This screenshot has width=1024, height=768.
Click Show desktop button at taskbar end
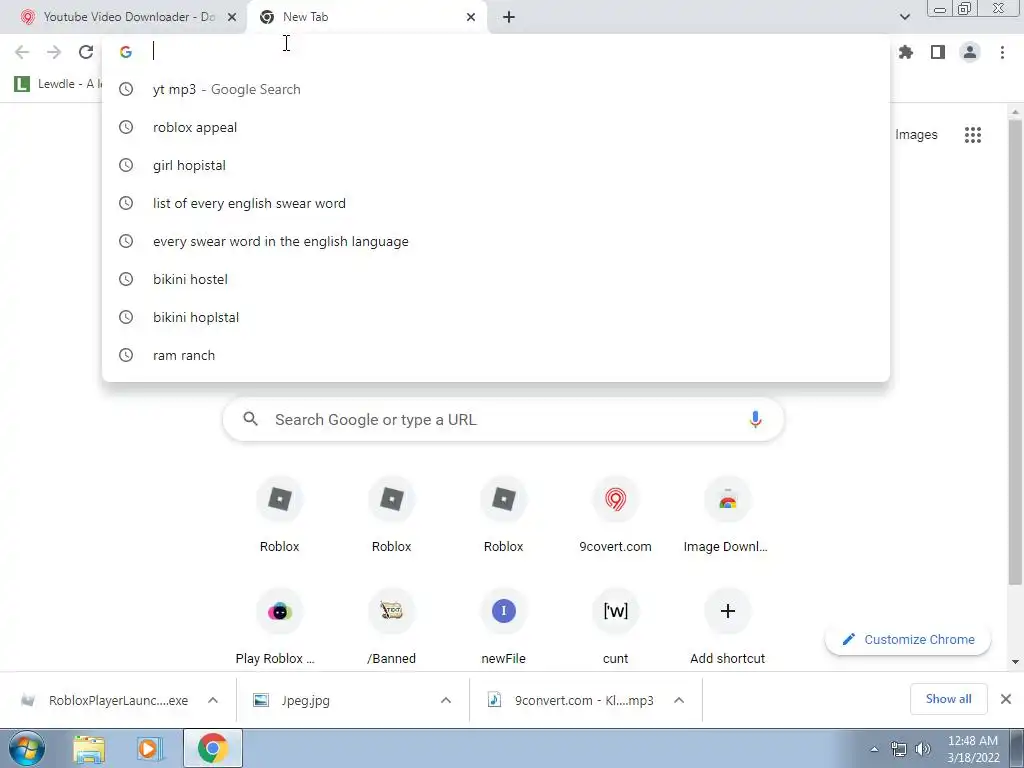1017,748
